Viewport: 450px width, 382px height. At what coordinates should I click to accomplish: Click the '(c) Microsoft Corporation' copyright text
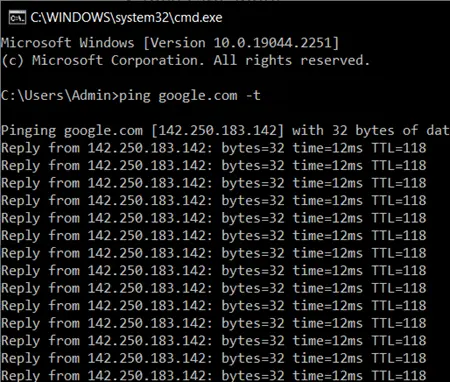pos(103,60)
